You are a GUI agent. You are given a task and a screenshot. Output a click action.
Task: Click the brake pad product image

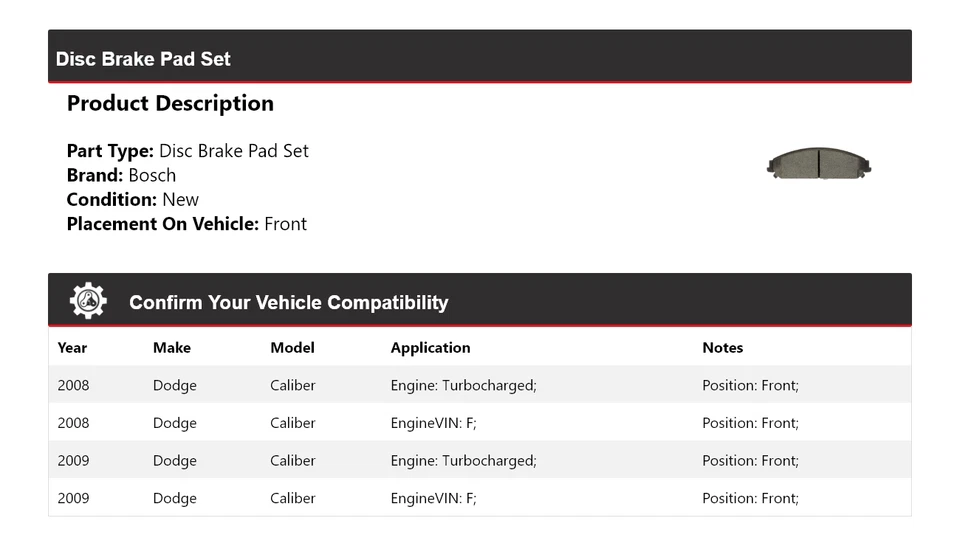[818, 164]
